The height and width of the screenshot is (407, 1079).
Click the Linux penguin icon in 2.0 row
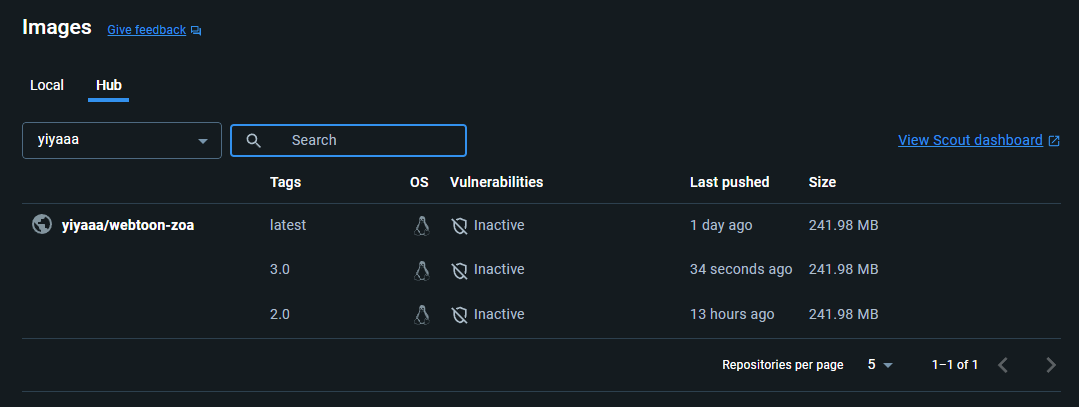[422, 315]
